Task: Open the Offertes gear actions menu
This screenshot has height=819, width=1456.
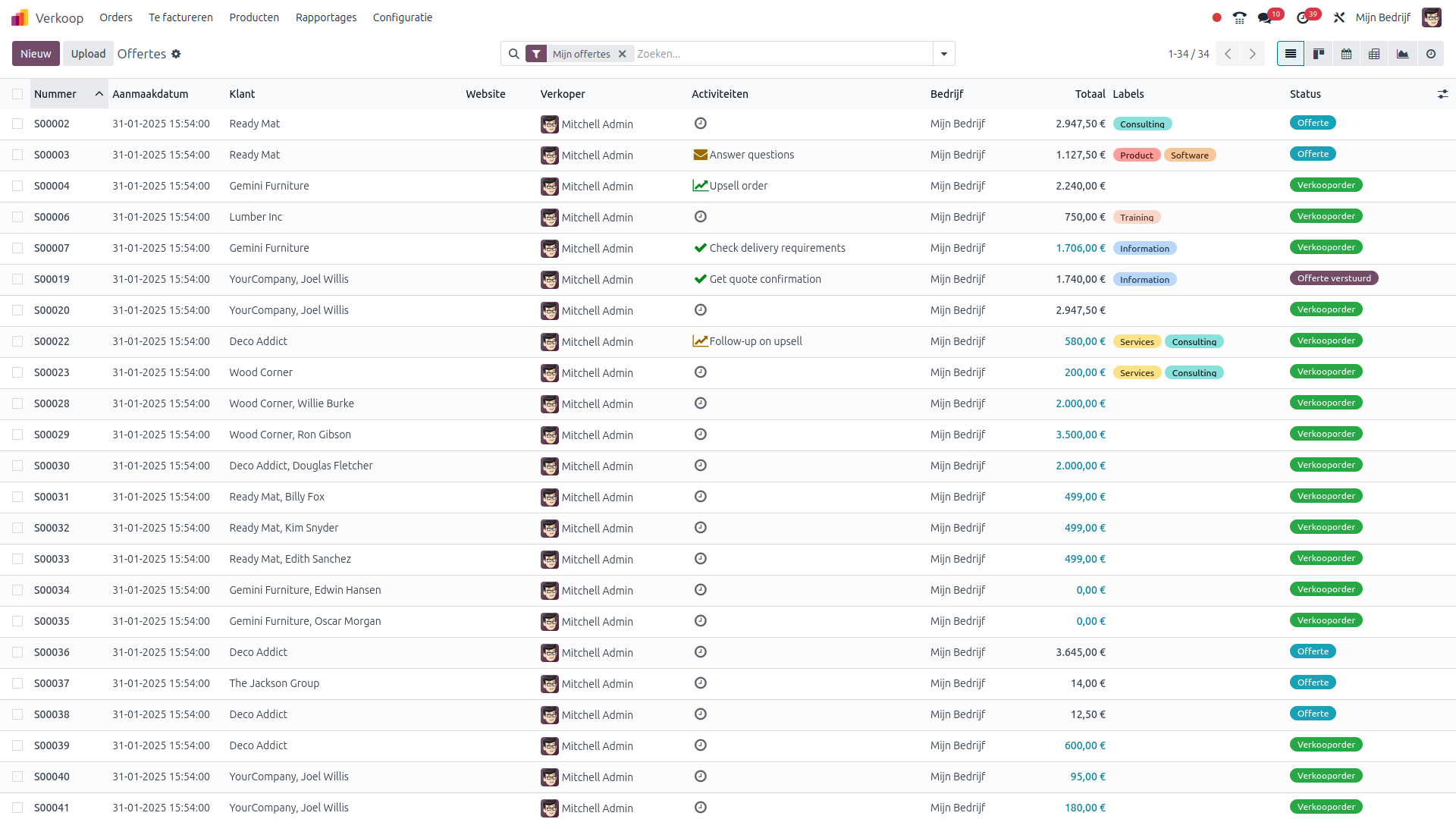Action: pyautogui.click(x=176, y=54)
